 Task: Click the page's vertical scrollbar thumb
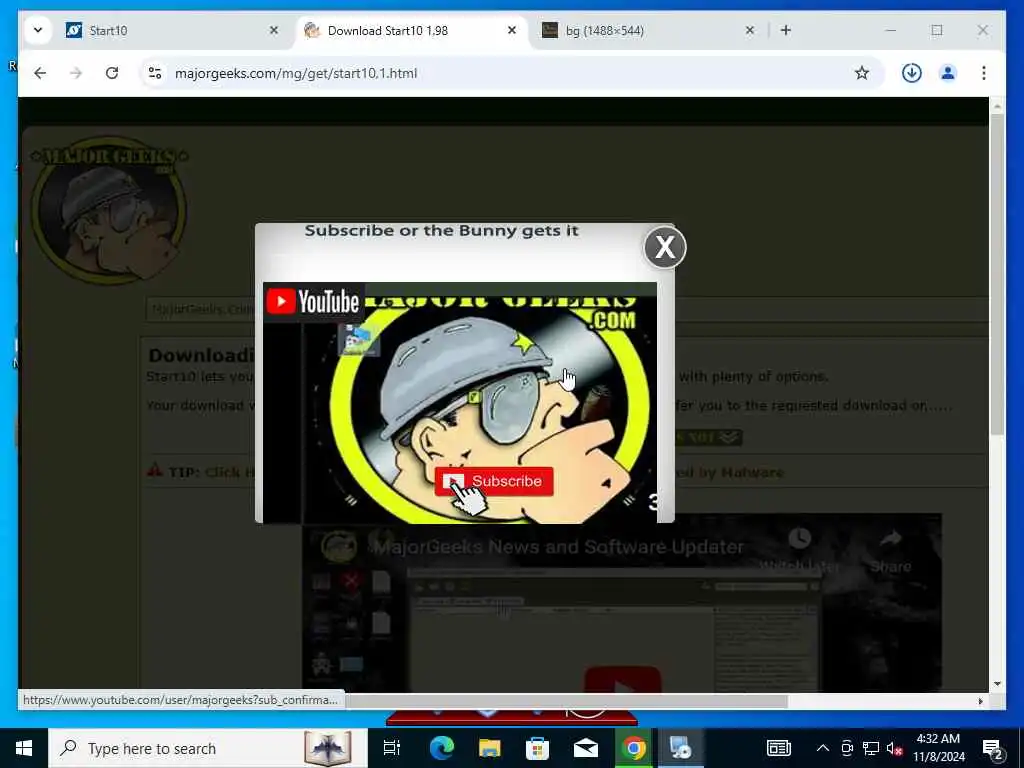tap(997, 274)
